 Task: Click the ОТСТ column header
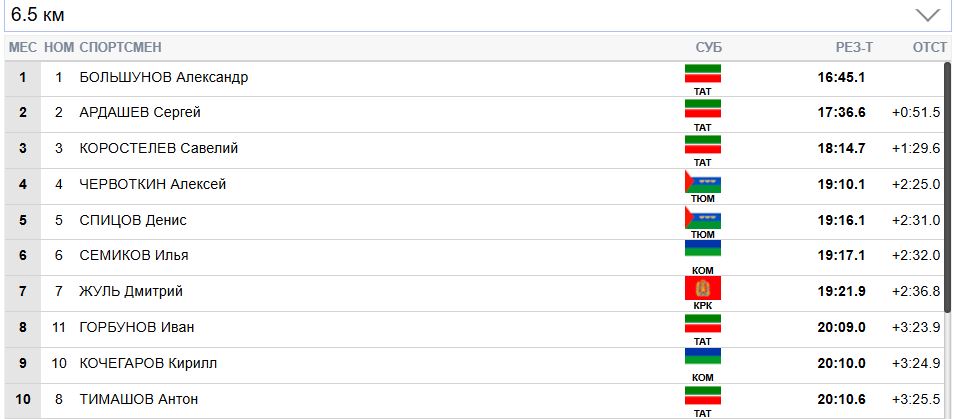[x=929, y=47]
